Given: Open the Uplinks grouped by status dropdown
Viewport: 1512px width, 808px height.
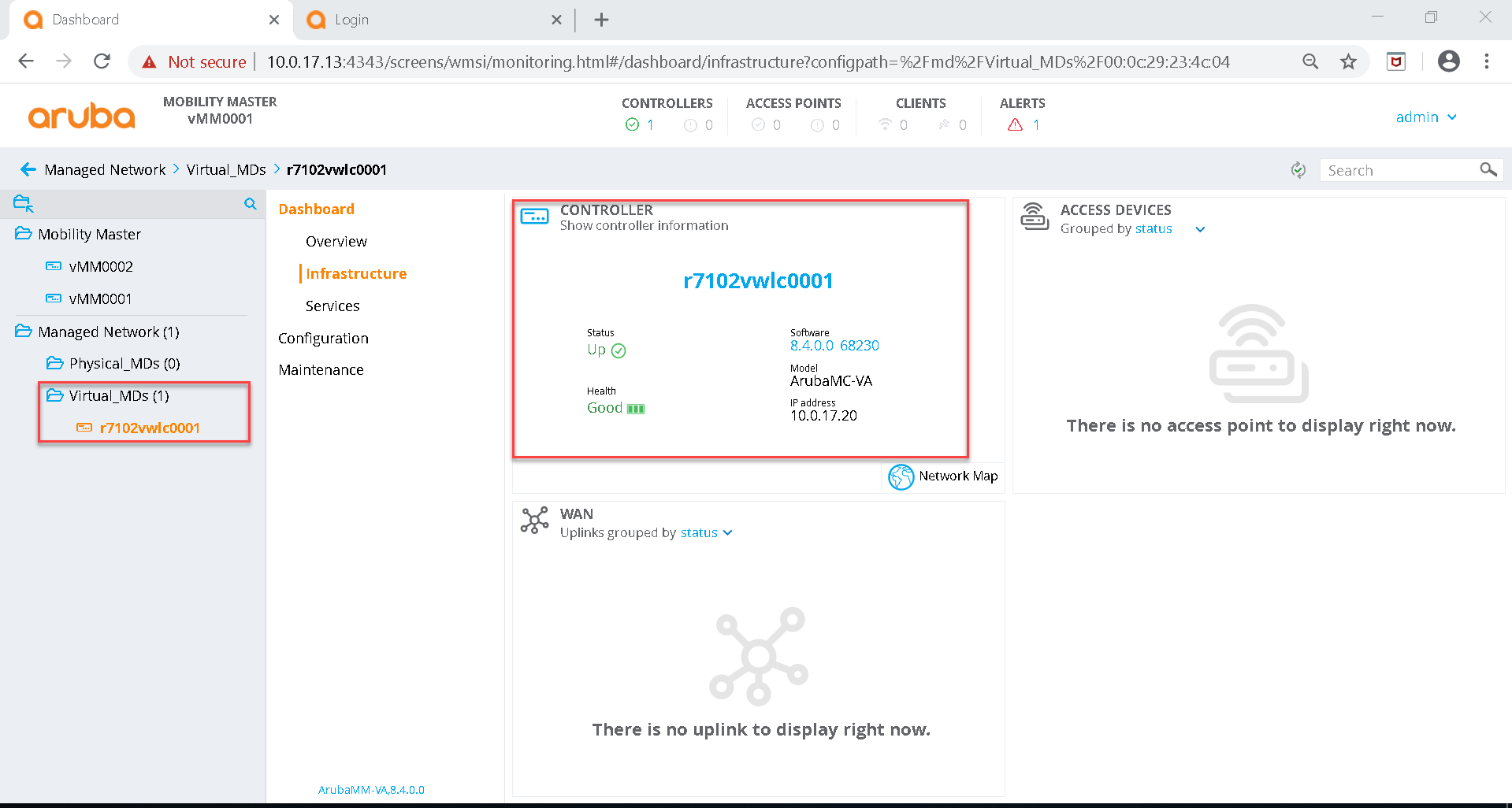Looking at the screenshot, I should (x=728, y=532).
